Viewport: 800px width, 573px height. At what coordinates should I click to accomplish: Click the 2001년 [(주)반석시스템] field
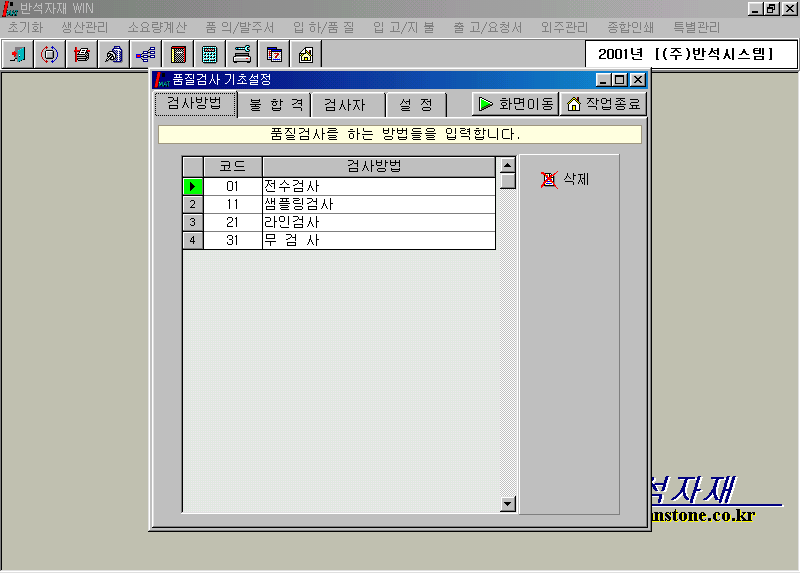691,54
